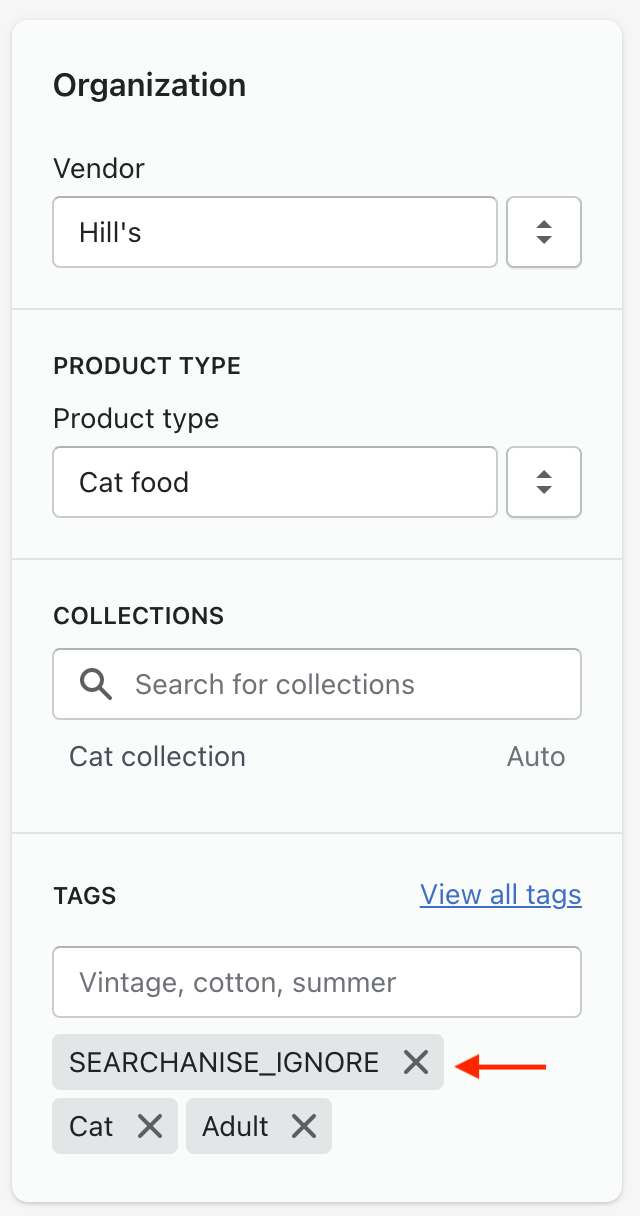Viewport: 640px width, 1216px height.
Task: Open the Vendor dropdown selector
Action: click(x=544, y=232)
